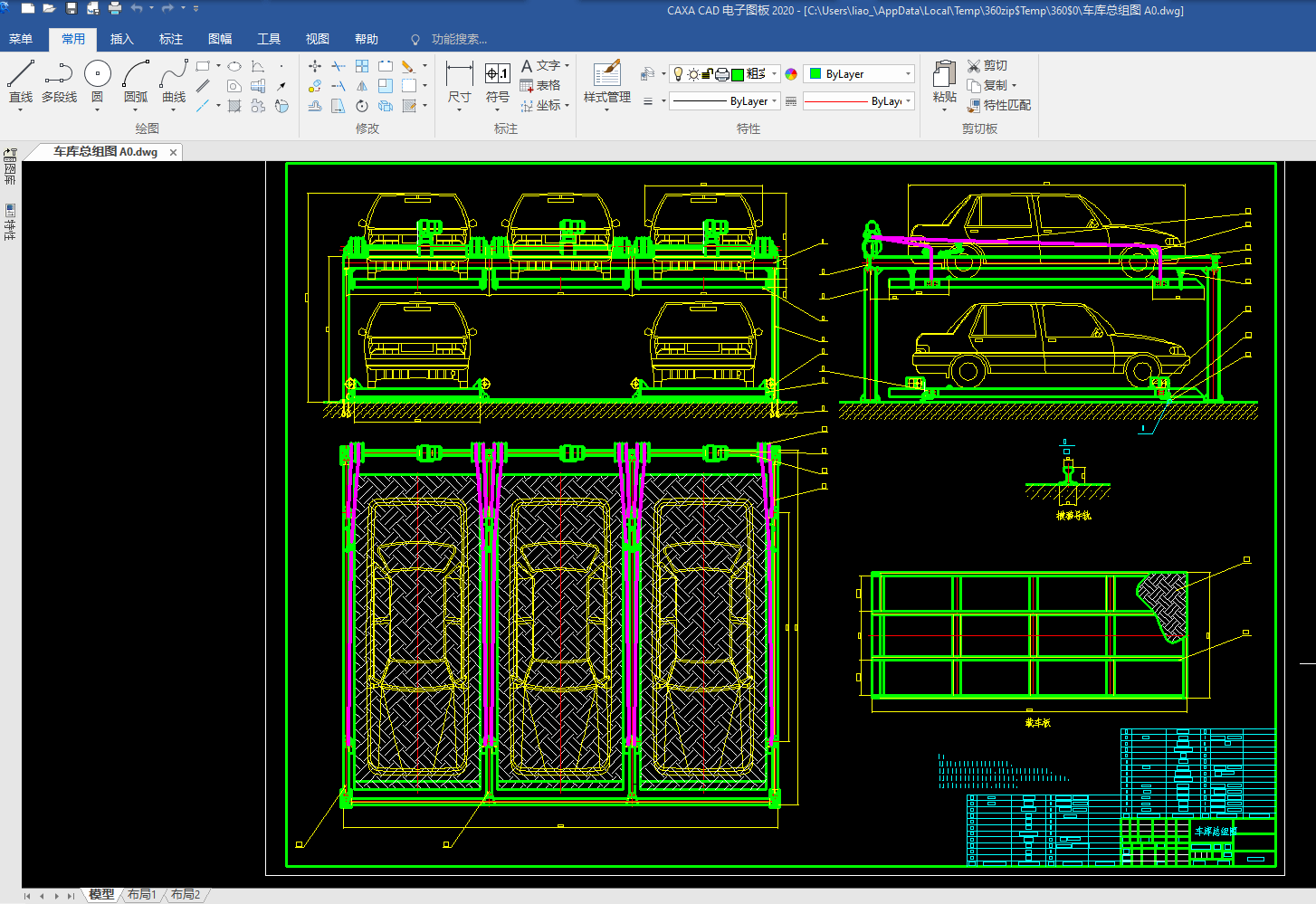Toggle the layer lock icon
Screen dimensions: 1316x904
click(708, 74)
